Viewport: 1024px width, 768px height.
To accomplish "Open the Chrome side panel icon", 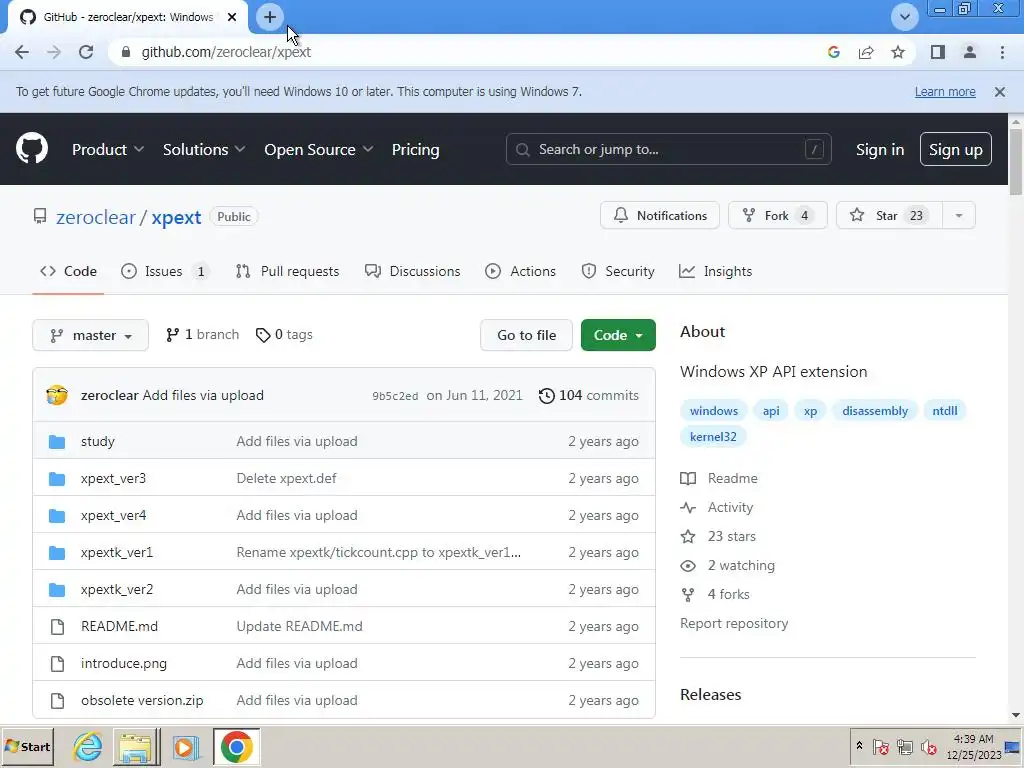I will click(x=938, y=52).
